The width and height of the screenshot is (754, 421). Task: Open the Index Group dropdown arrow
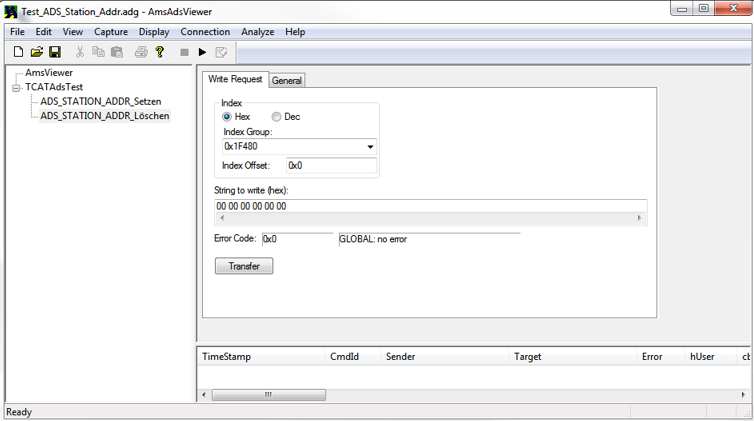[x=370, y=147]
